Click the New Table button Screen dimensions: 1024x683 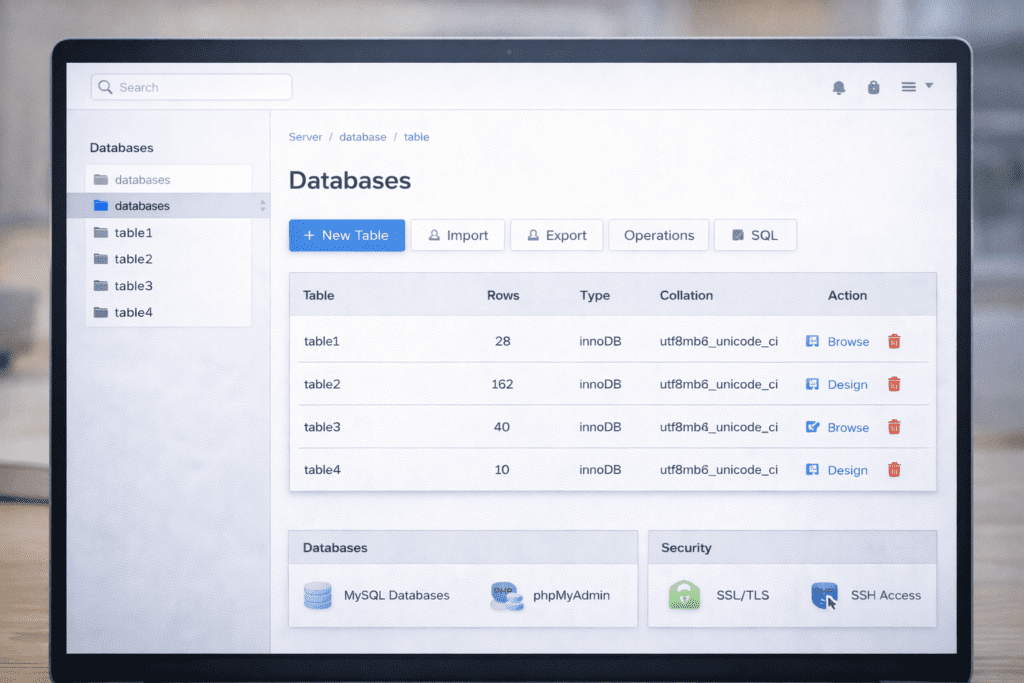click(347, 235)
